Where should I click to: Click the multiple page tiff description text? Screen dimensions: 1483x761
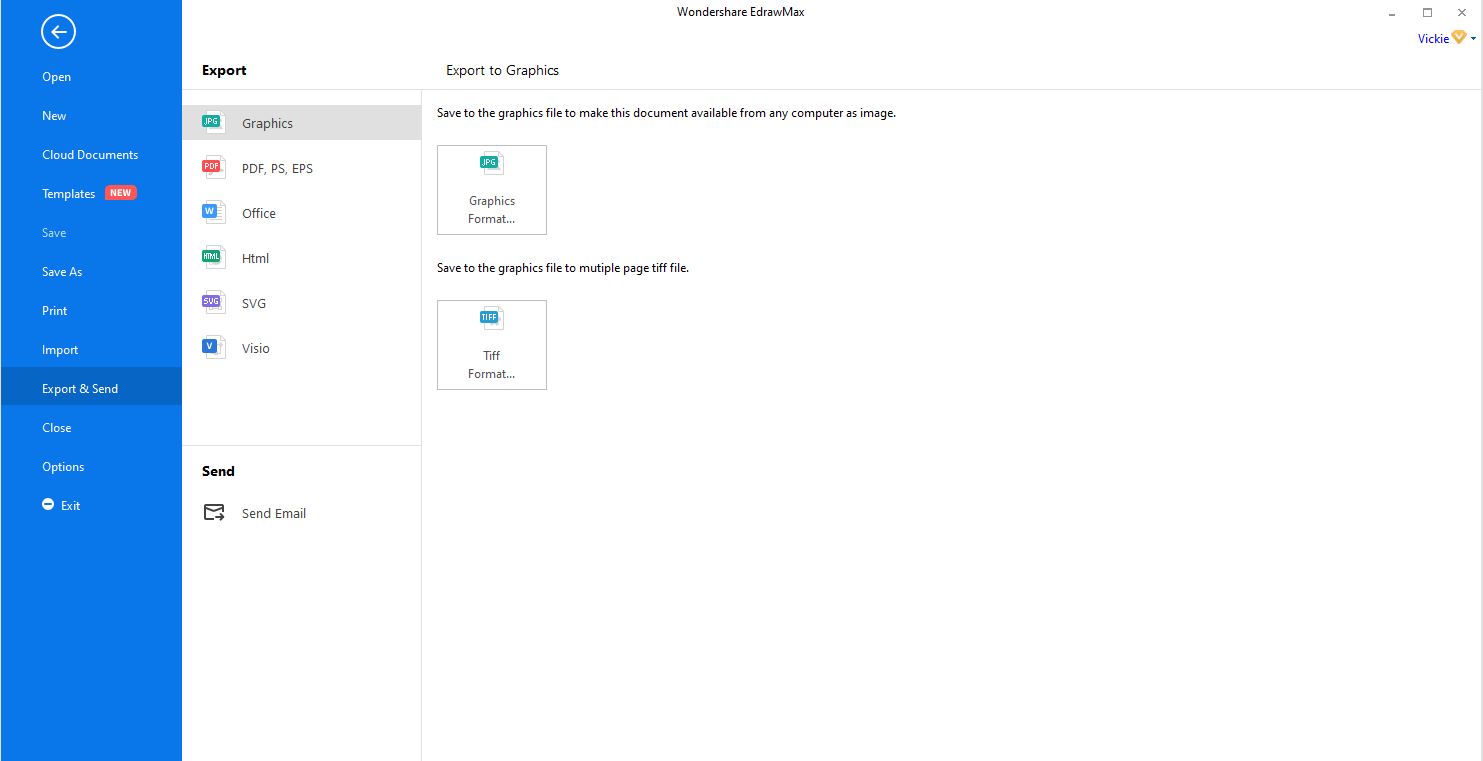563,269
